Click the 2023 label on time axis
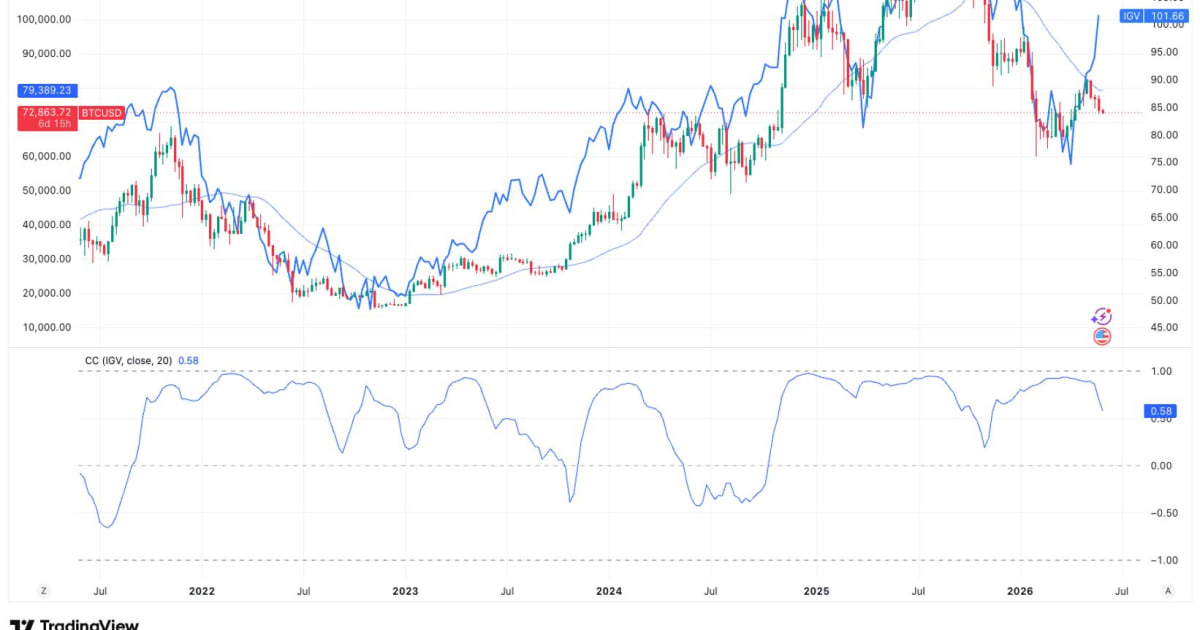Screen dimensions: 1200x630 tap(405, 591)
